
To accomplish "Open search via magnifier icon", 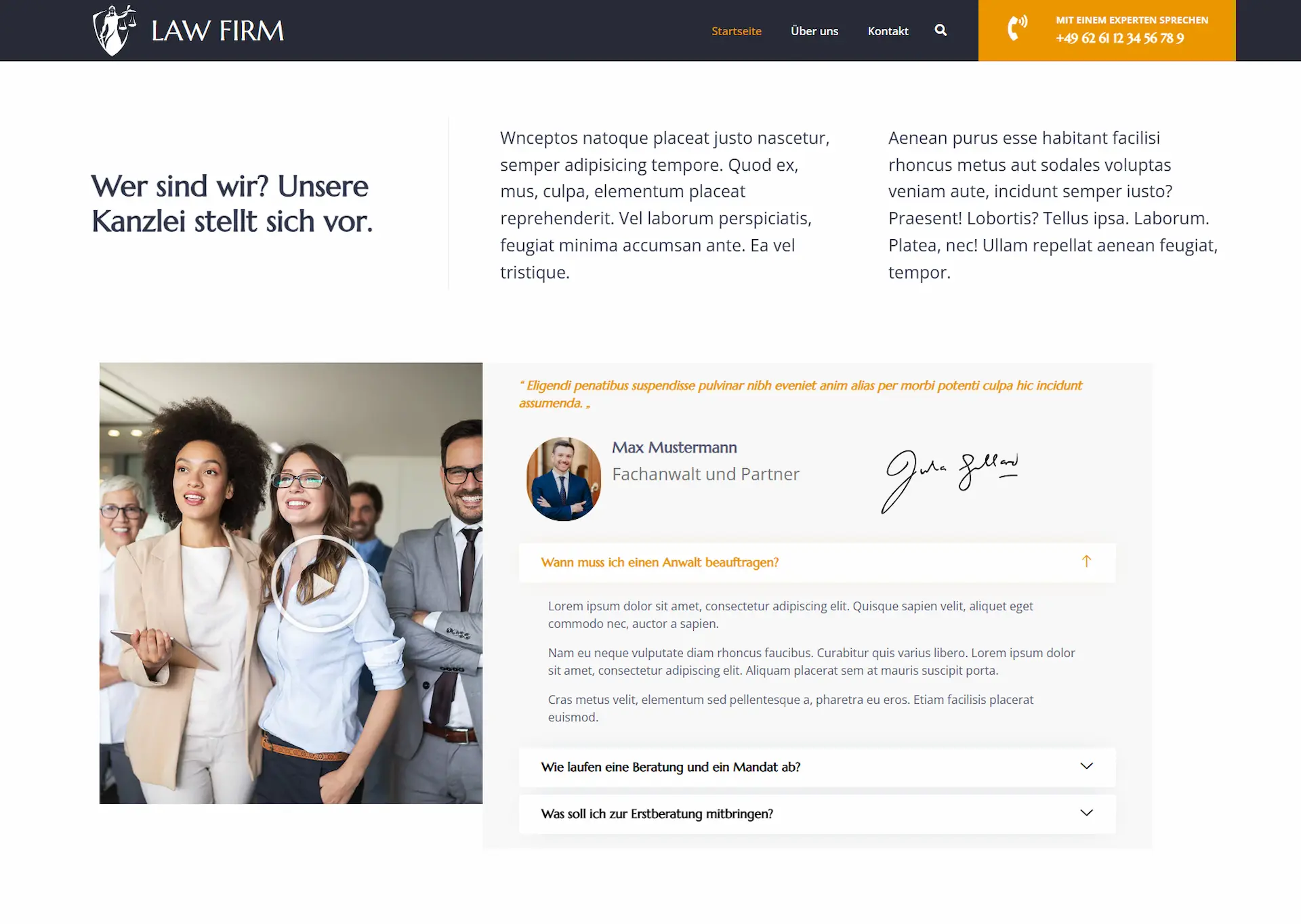I will [941, 30].
